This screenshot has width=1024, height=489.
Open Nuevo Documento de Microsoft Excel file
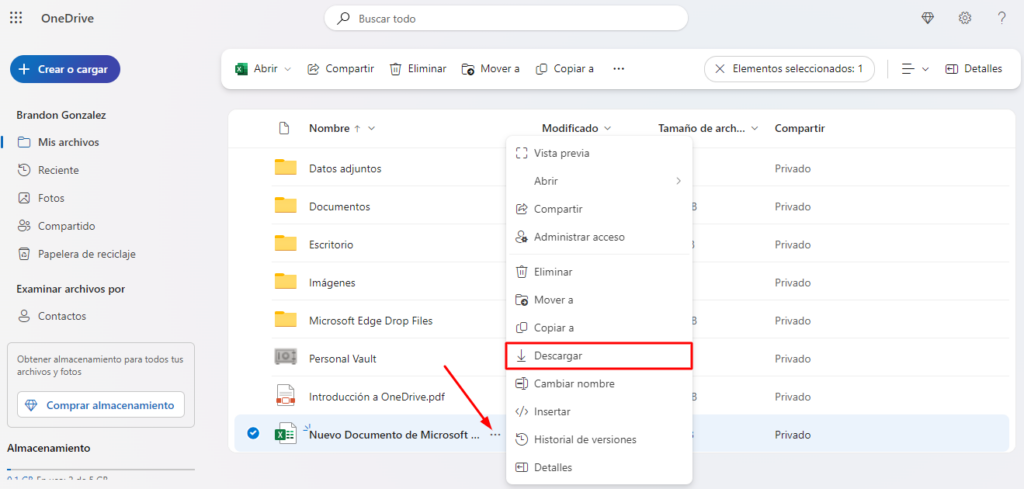pyautogui.click(x=394, y=435)
